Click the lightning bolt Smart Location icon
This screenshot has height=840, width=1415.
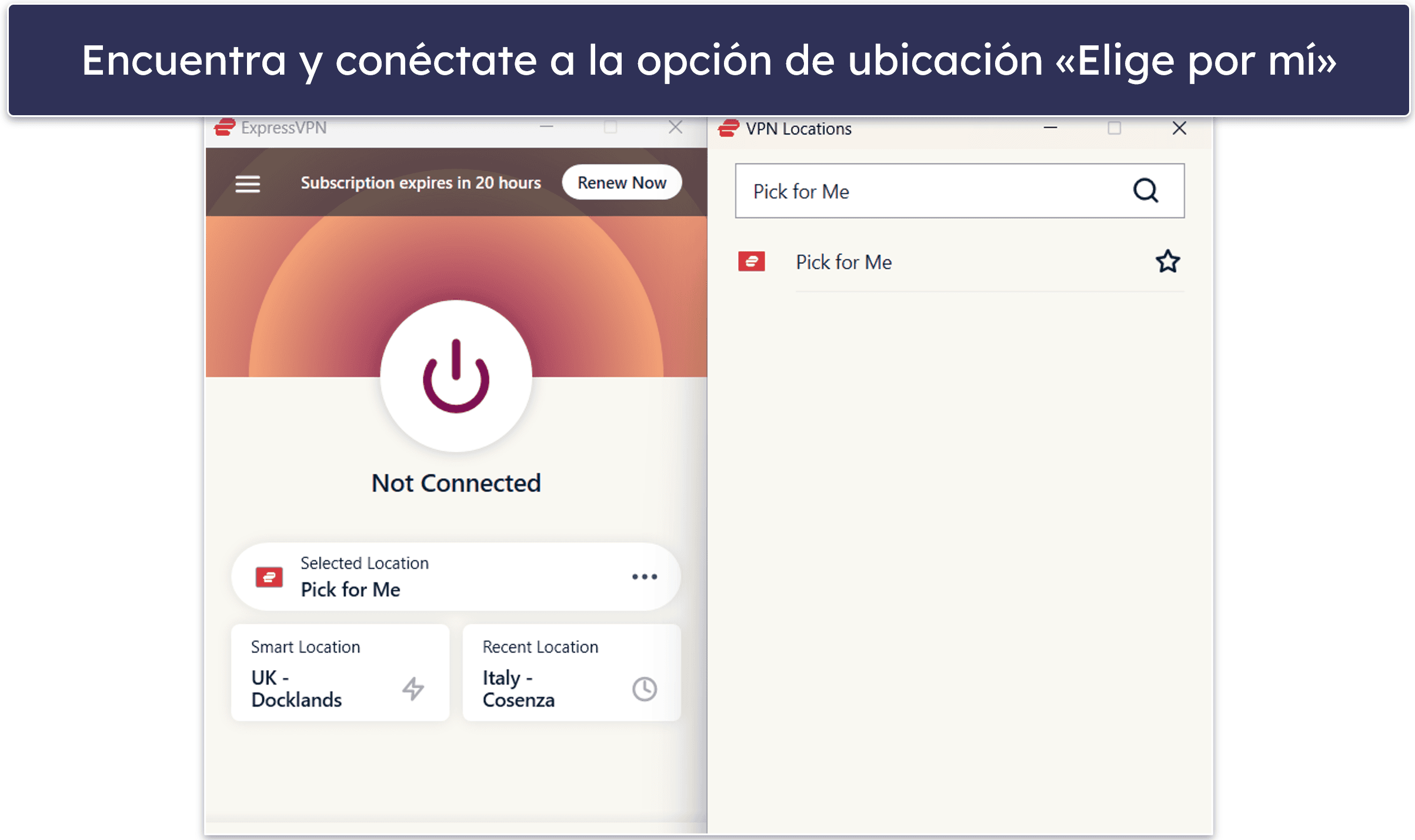pos(413,688)
